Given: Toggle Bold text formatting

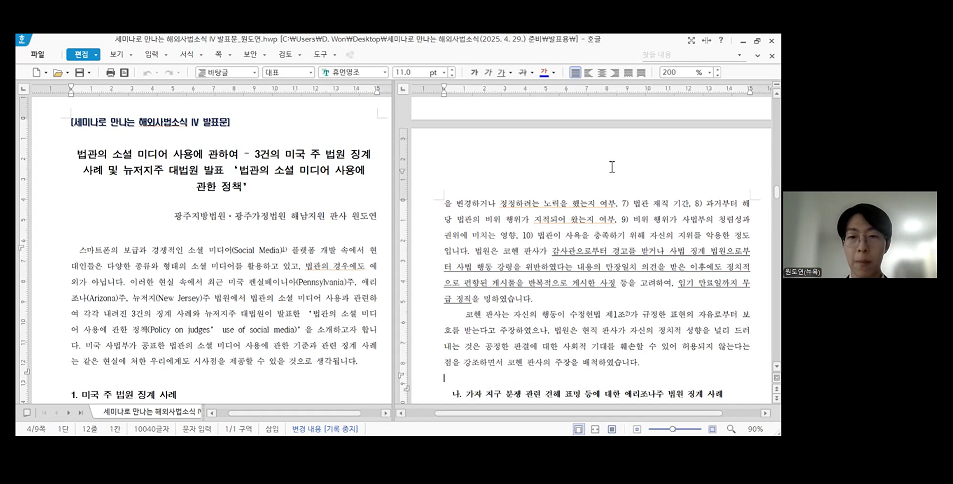Looking at the screenshot, I should [475, 72].
